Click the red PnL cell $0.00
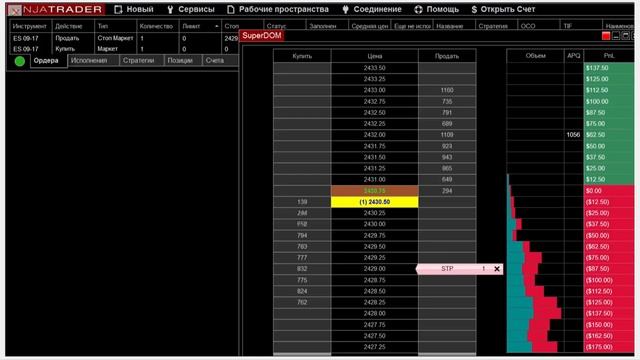640x360 pixels. pyautogui.click(x=609, y=191)
